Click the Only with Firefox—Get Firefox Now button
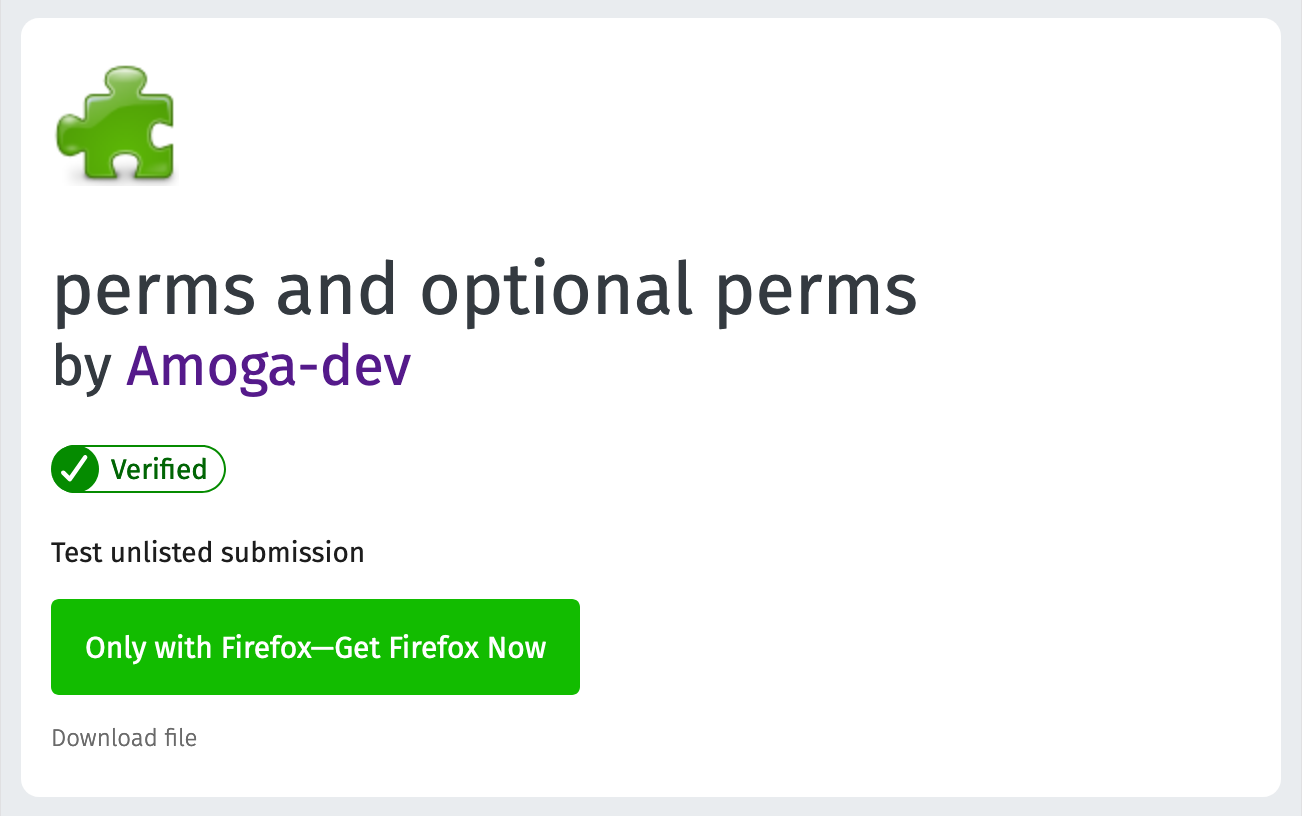 click(x=315, y=647)
